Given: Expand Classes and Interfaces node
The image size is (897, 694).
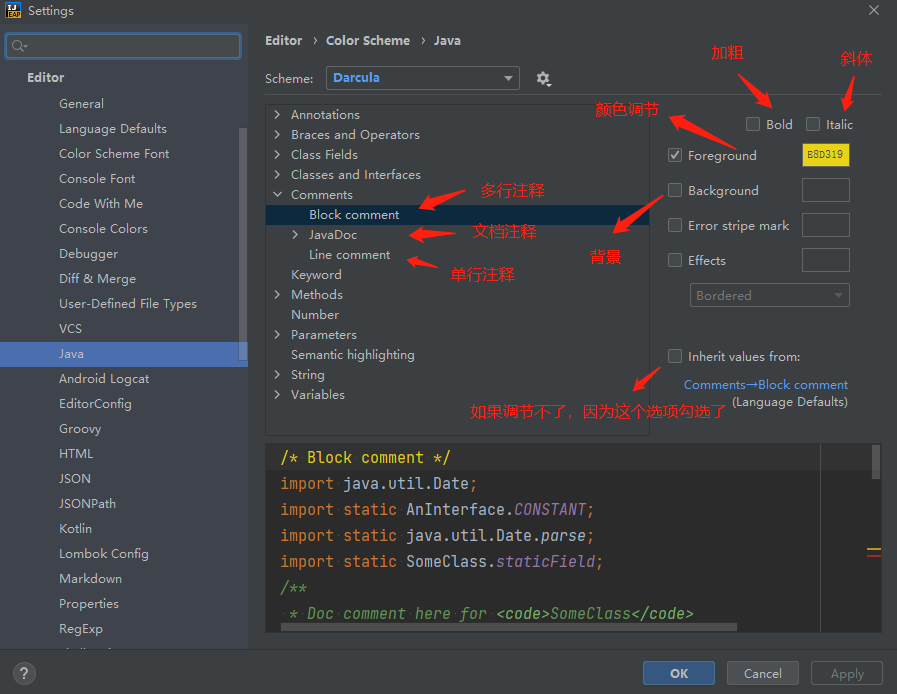Looking at the screenshot, I should coord(277,175).
